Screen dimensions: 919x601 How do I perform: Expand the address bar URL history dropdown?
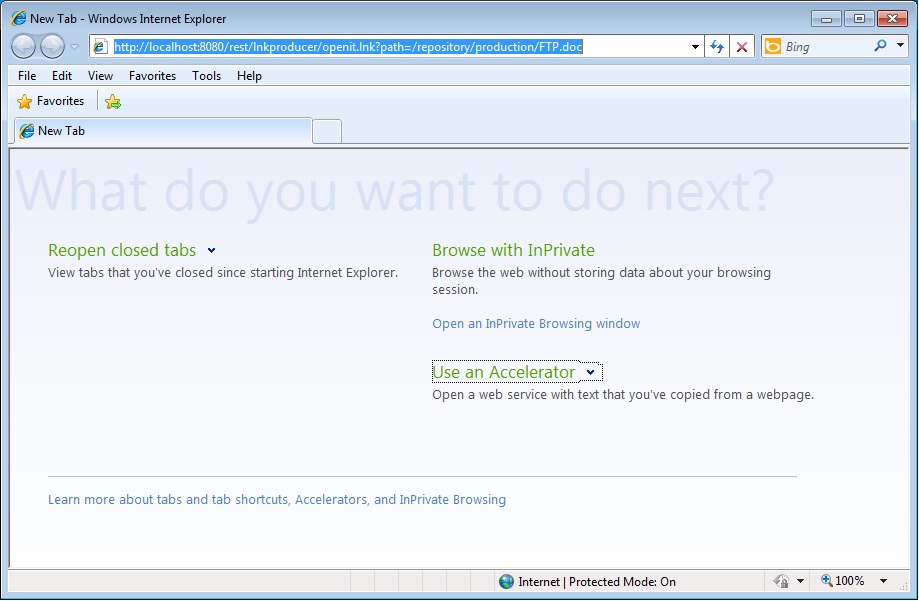coord(695,47)
